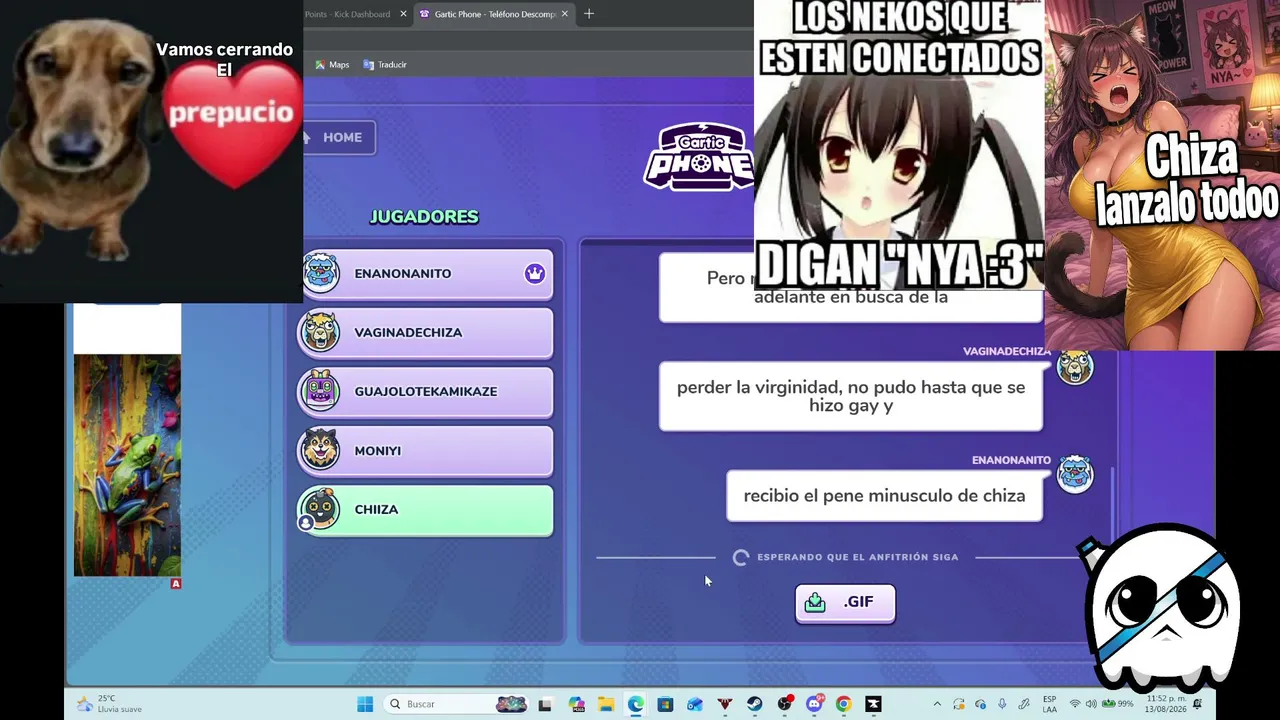Click the MONIYI player avatar
This screenshot has width=1280, height=720.
point(321,450)
